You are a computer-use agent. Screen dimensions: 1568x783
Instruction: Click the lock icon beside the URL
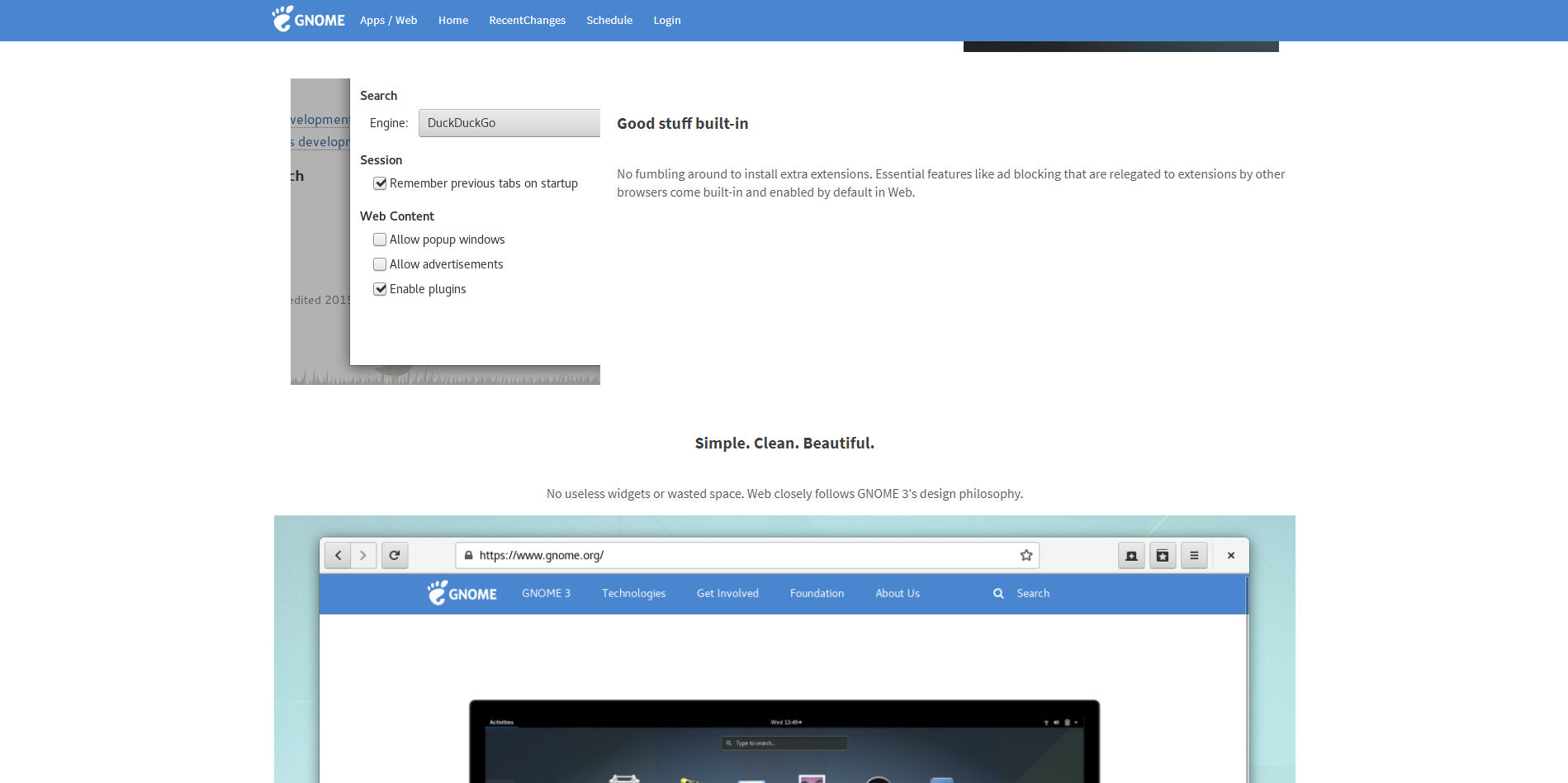click(468, 555)
